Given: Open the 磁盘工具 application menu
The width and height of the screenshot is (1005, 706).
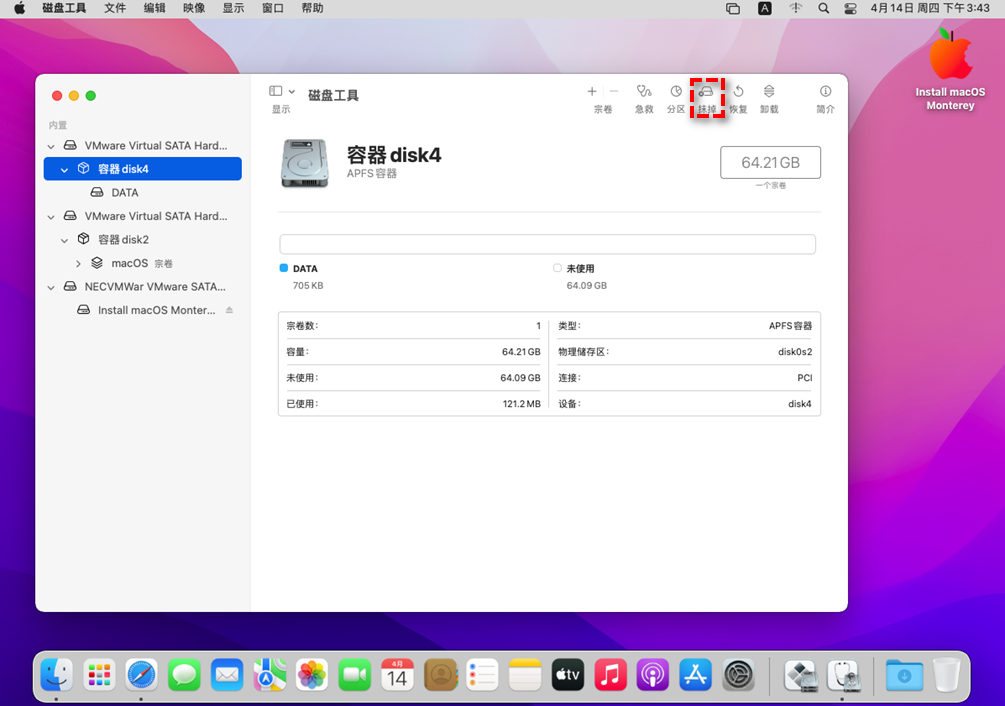Looking at the screenshot, I should pos(64,8).
